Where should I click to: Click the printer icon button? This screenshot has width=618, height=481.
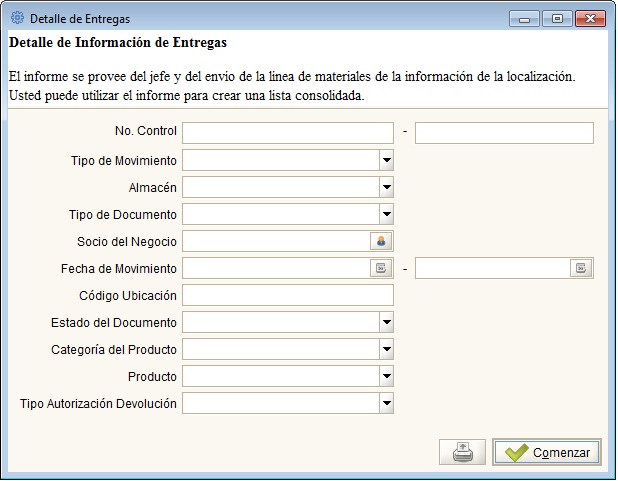pyautogui.click(x=462, y=452)
